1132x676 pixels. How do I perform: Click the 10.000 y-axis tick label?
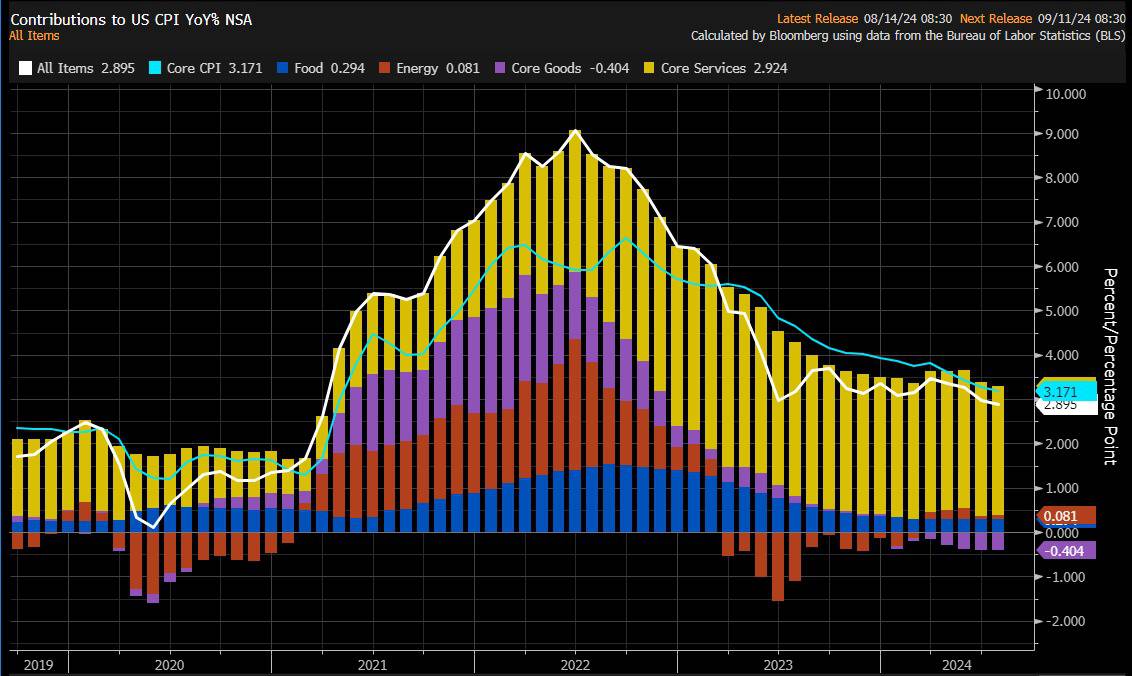[1064, 94]
